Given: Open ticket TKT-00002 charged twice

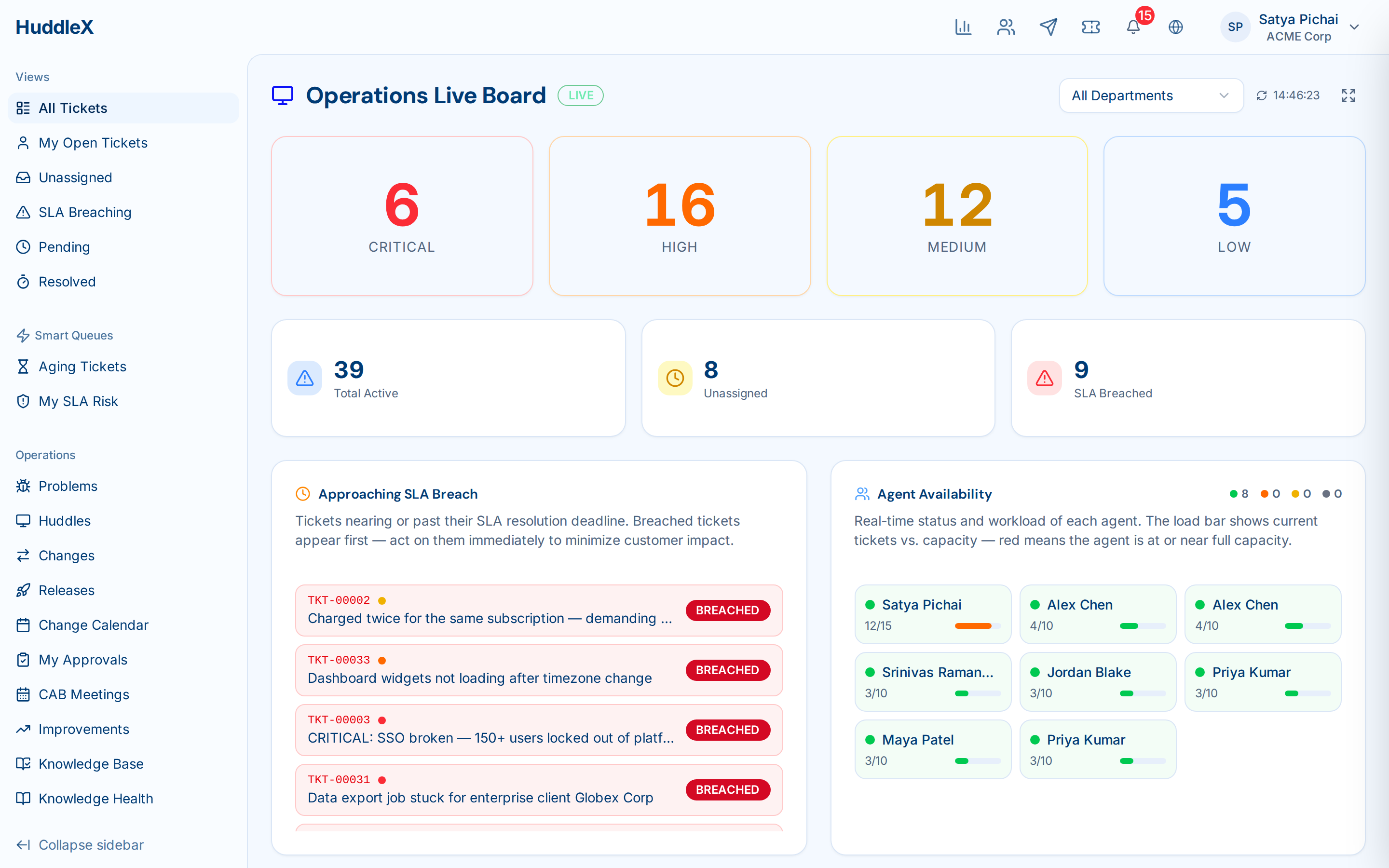Looking at the screenshot, I should (x=539, y=610).
